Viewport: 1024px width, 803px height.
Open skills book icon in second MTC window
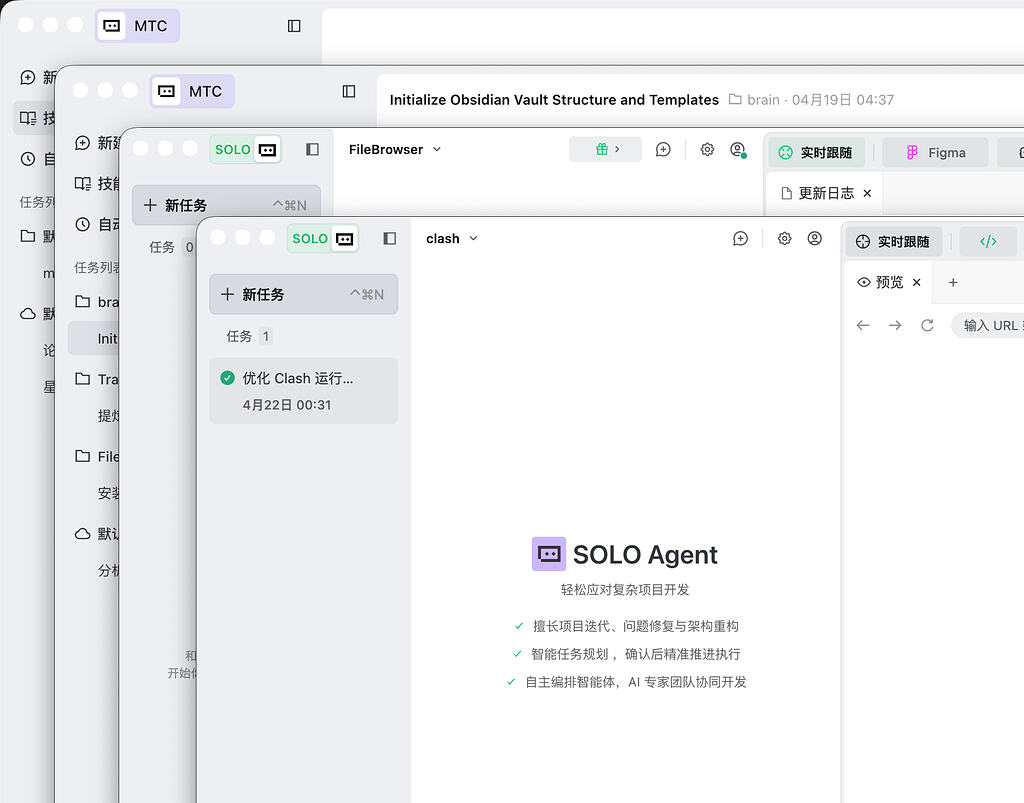[82, 183]
